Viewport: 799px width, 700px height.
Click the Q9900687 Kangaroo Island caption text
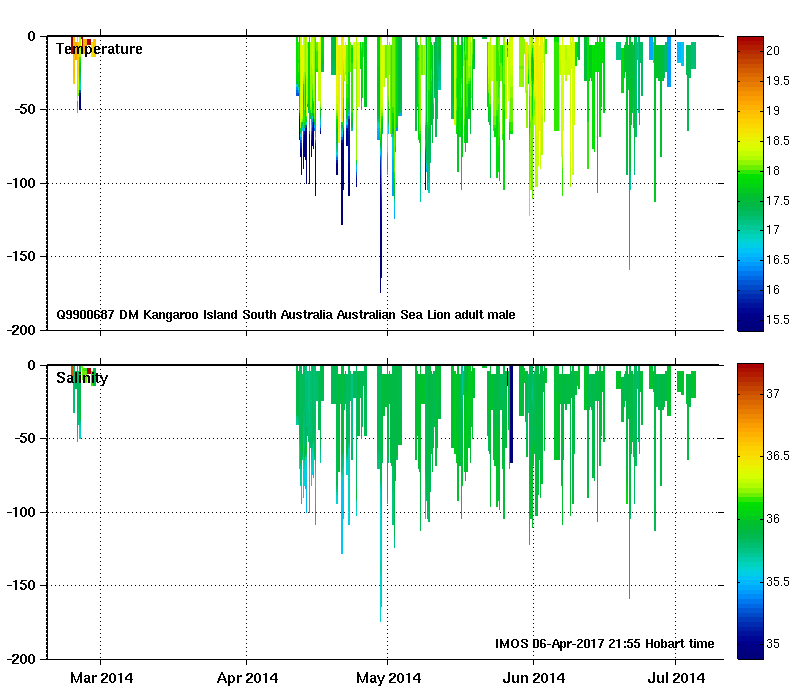click(286, 315)
